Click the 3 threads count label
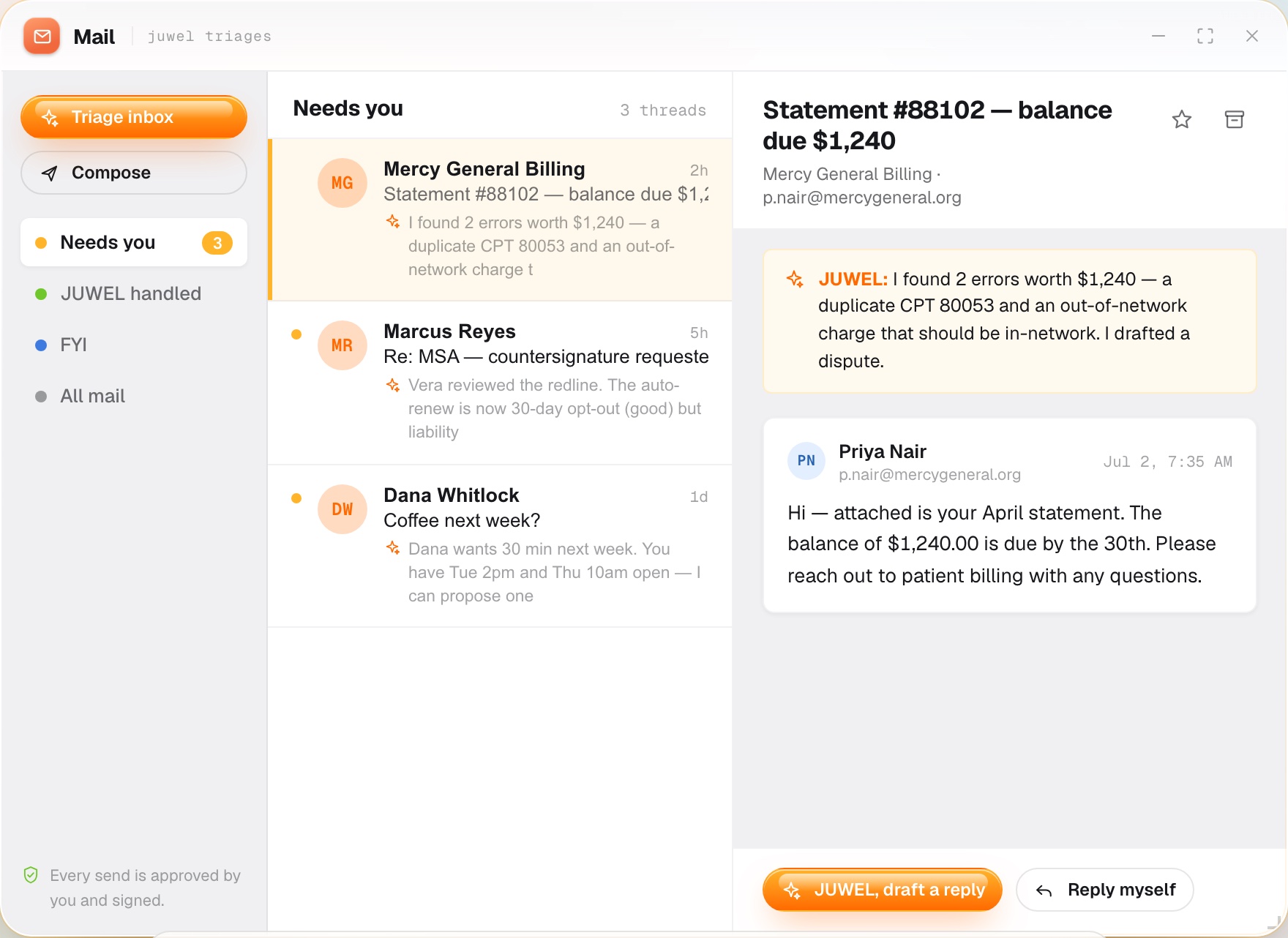The image size is (1288, 938). 663,110
